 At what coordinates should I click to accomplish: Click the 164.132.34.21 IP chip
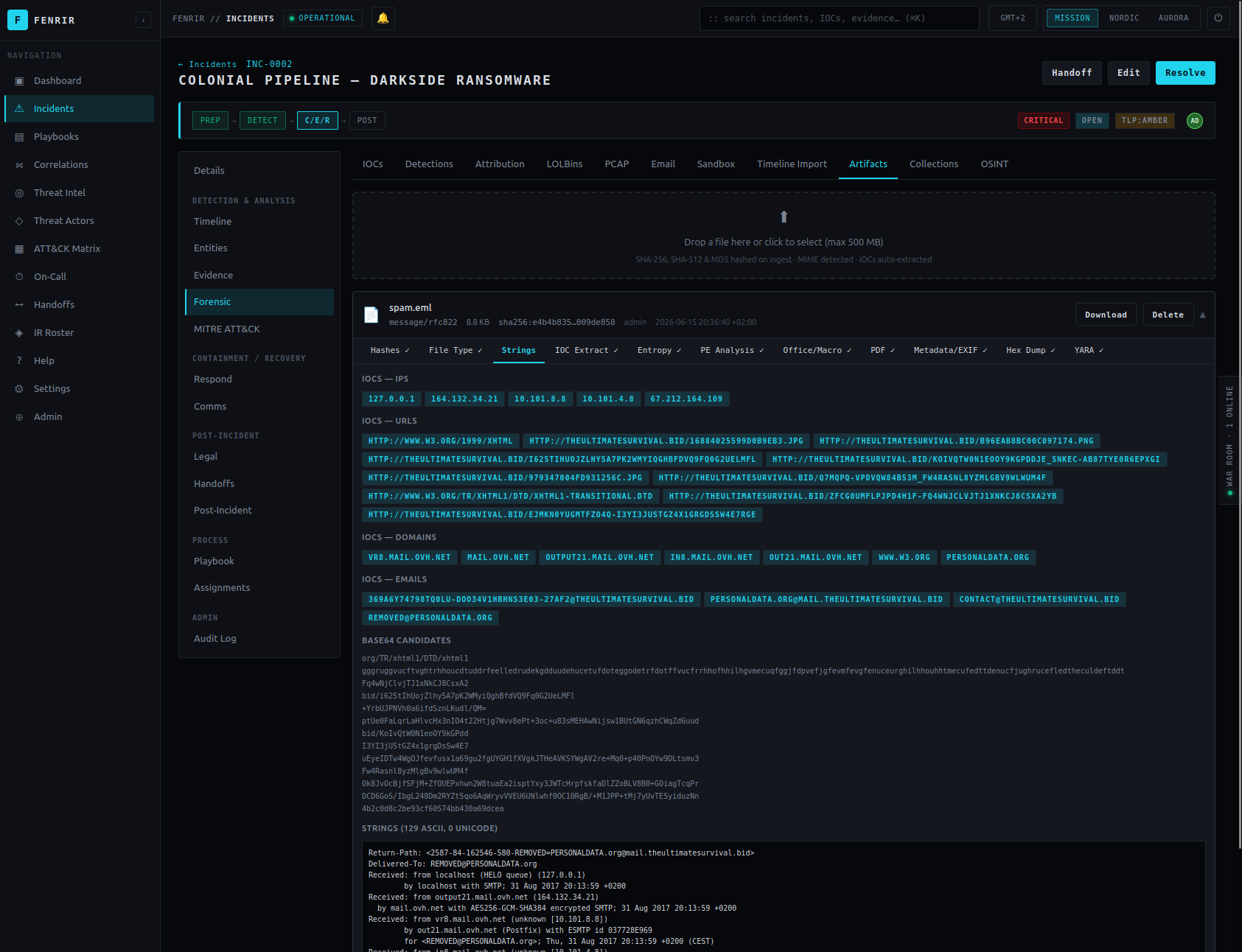click(x=464, y=399)
